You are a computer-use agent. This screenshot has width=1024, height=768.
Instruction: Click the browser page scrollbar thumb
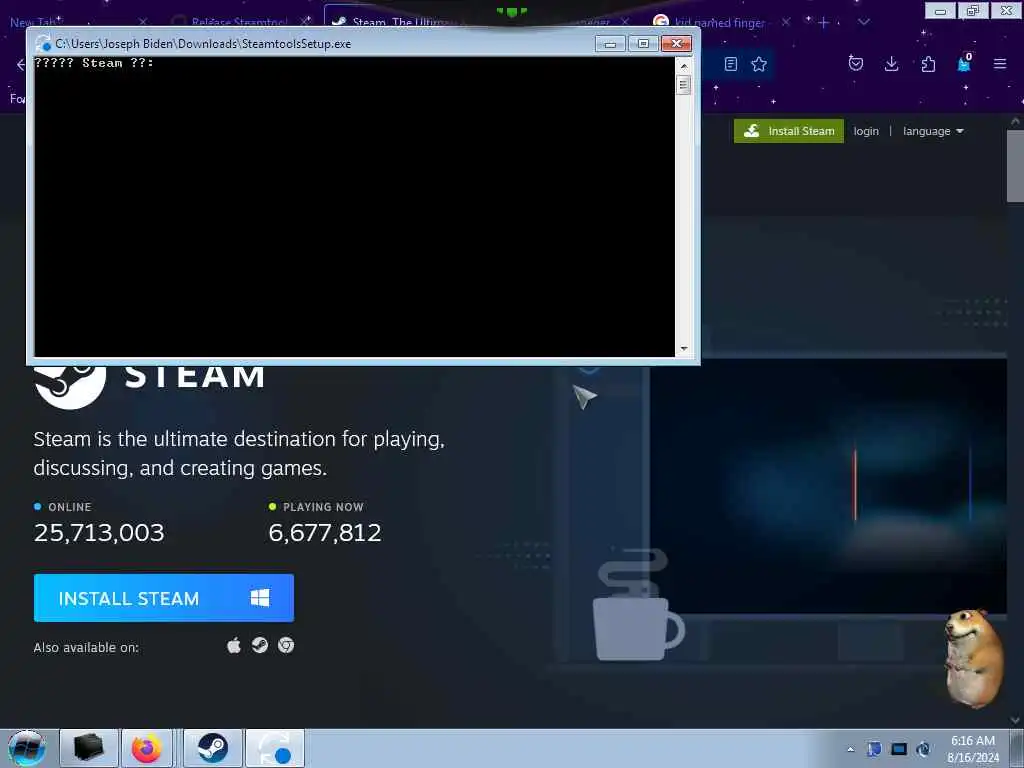coord(1015,167)
